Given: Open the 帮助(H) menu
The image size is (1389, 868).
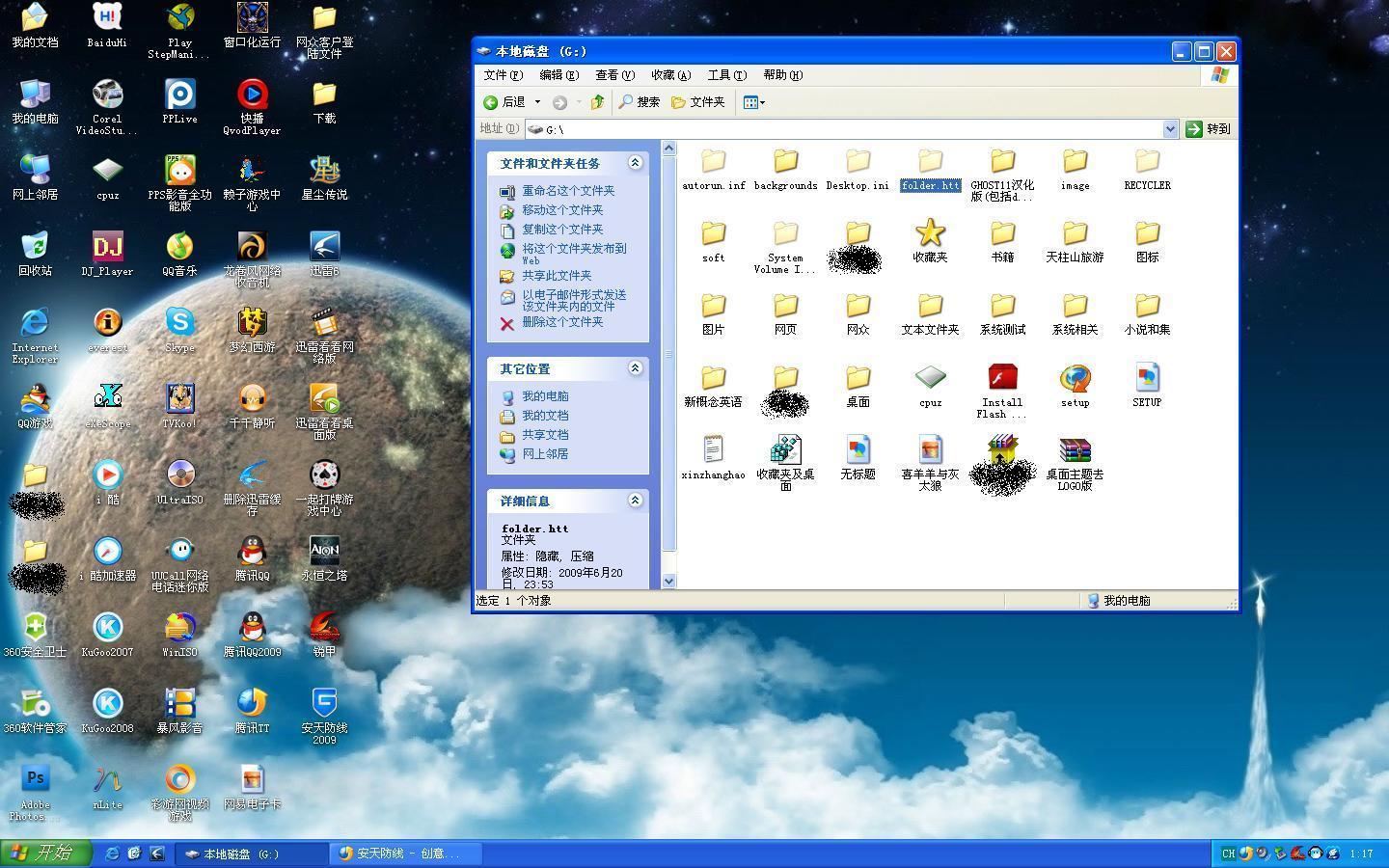Looking at the screenshot, I should coord(782,75).
